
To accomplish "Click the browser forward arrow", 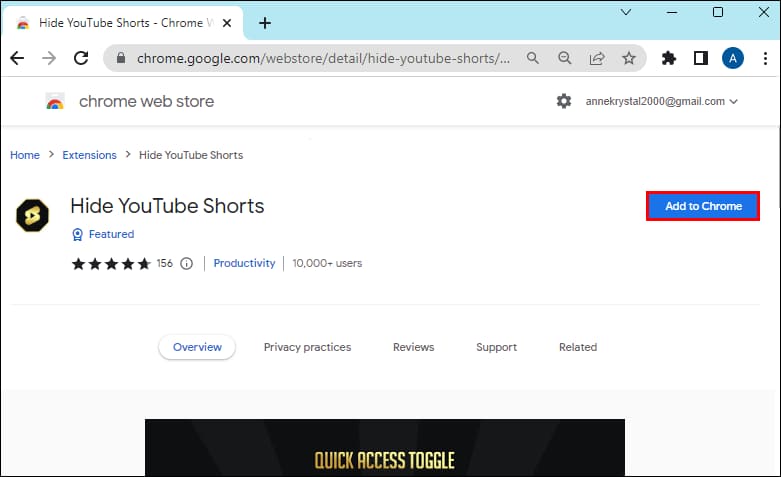I will tap(49, 58).
